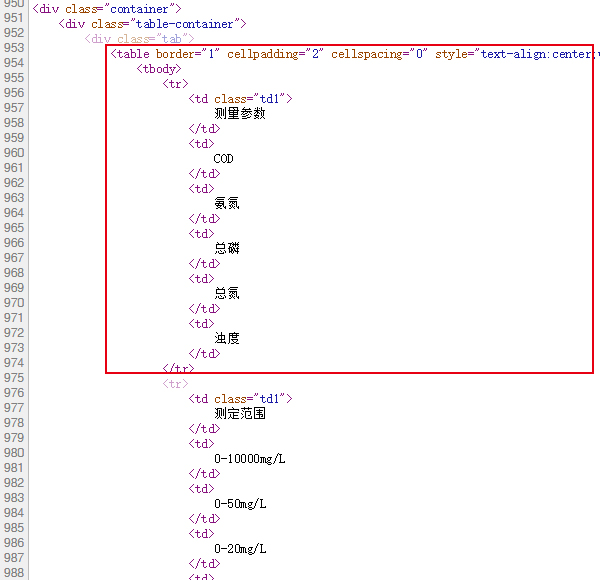Click line number 957 in the gutter
Image resolution: width=600 pixels, height=580 pixels.
[14, 108]
